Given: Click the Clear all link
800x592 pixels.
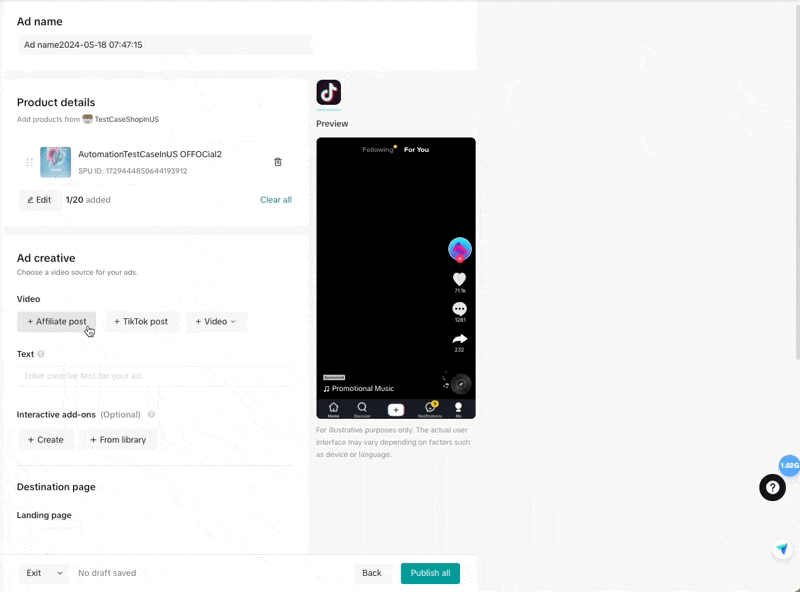Looking at the screenshot, I should [276, 200].
